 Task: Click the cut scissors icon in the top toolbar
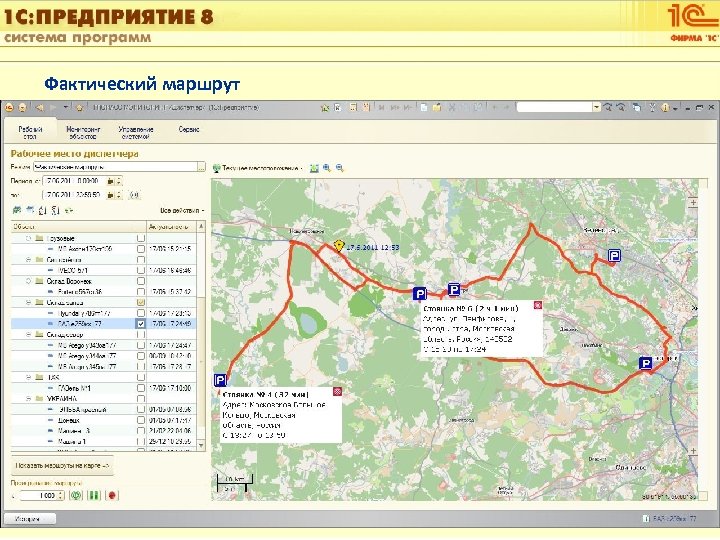coord(452,108)
